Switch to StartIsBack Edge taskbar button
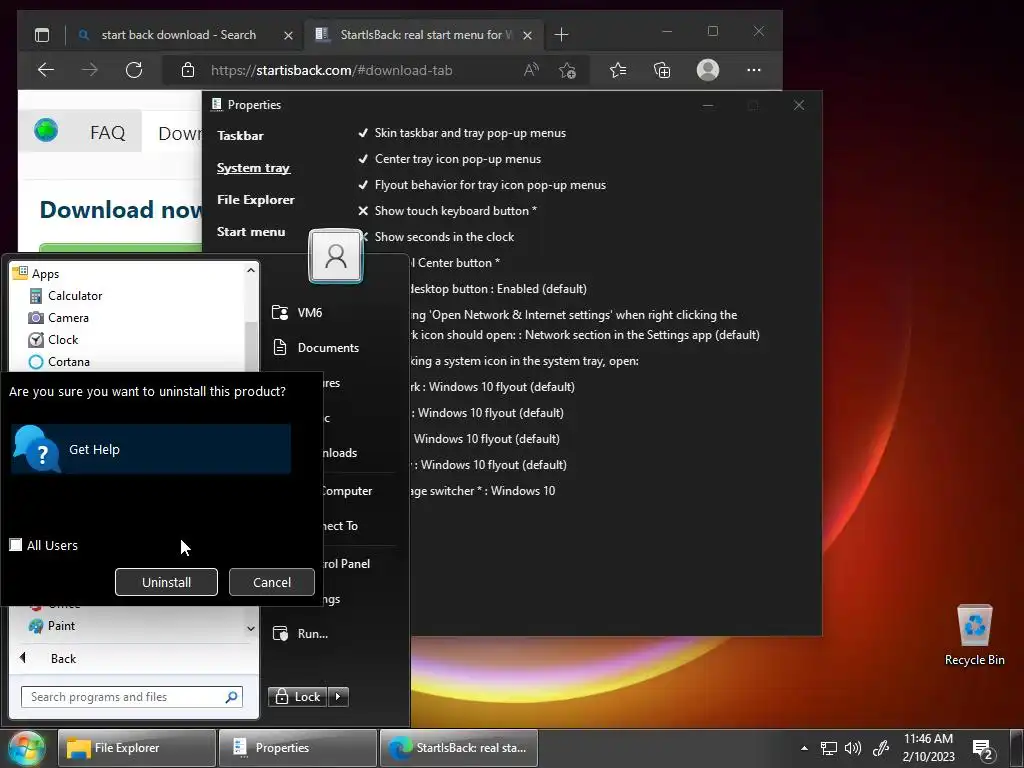Viewport: 1024px width, 768px height. [459, 748]
